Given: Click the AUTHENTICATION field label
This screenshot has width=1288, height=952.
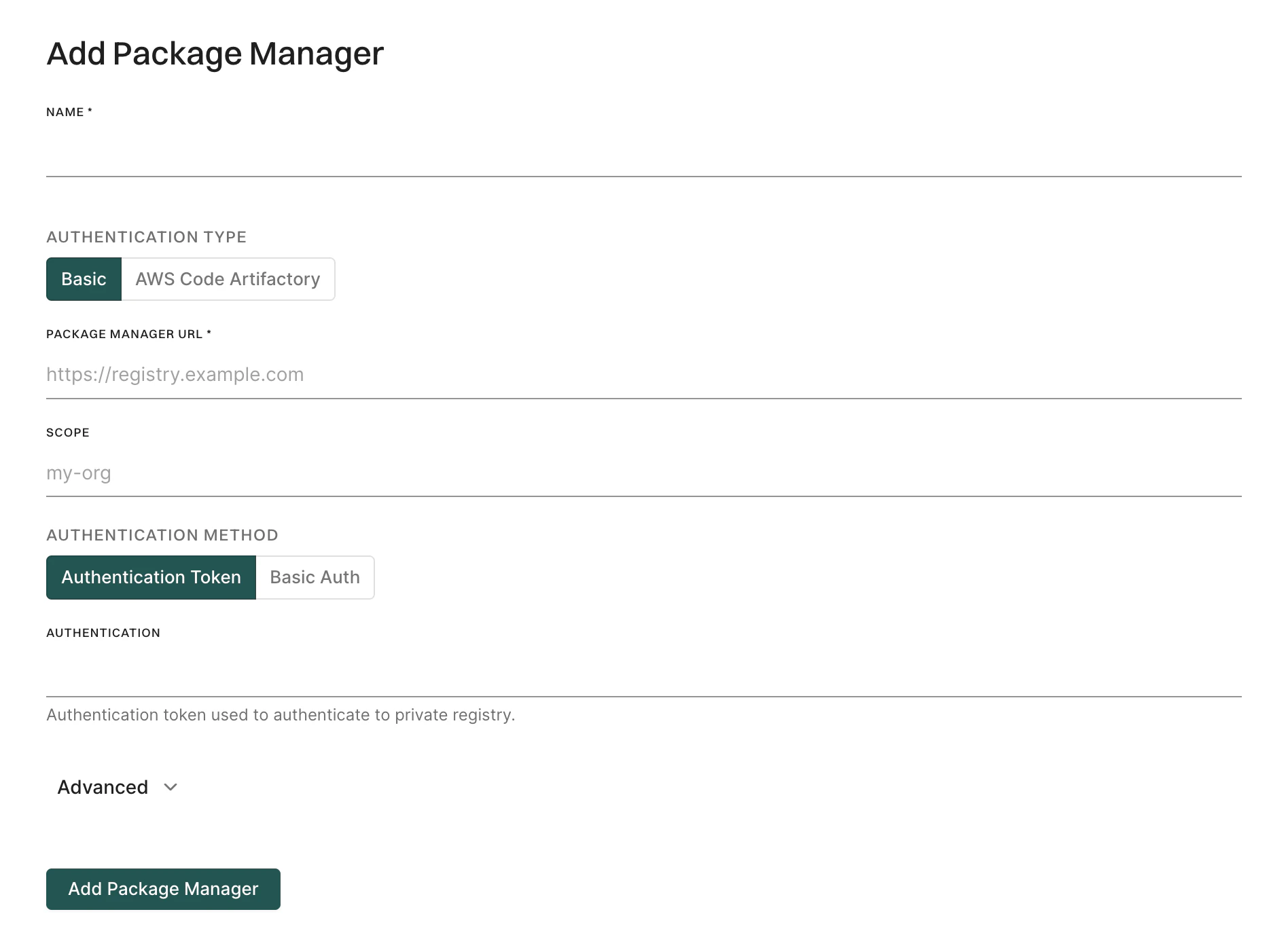Looking at the screenshot, I should pos(103,632).
